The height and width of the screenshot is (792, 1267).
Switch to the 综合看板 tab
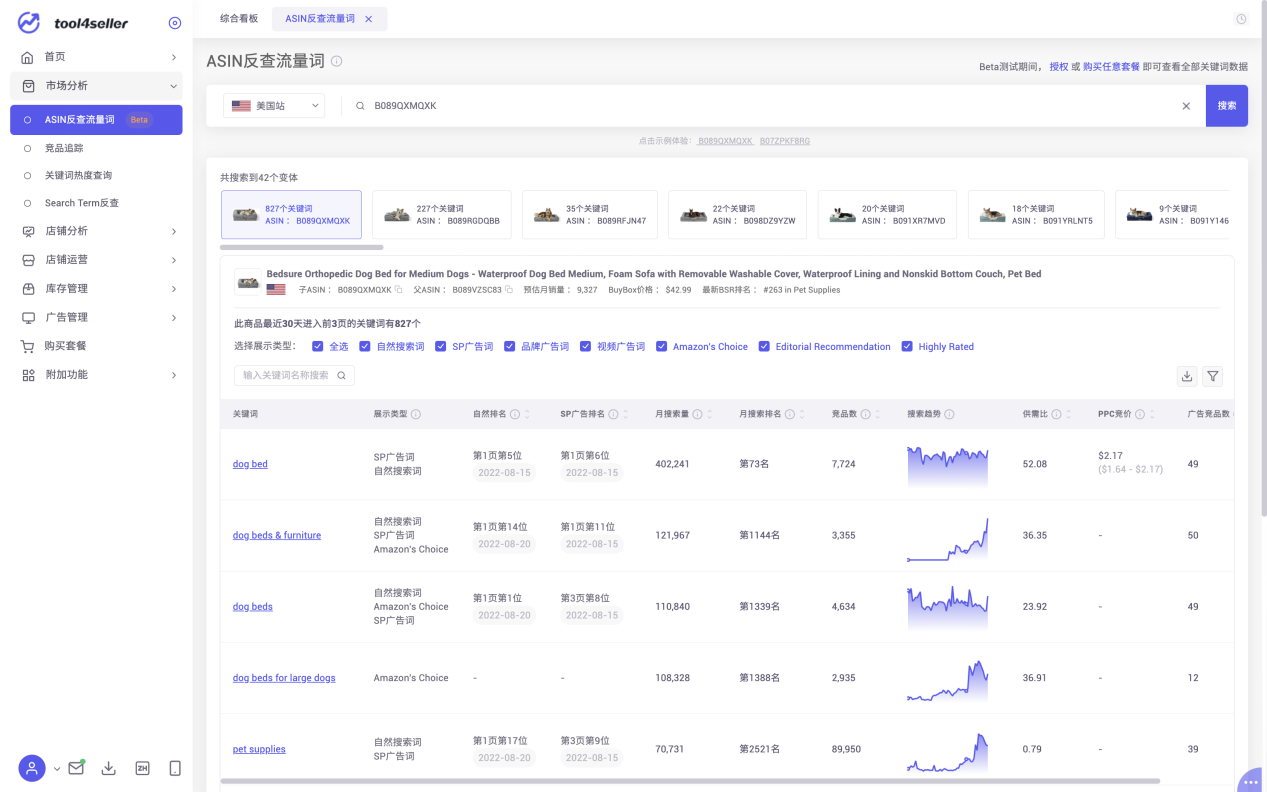coord(239,19)
